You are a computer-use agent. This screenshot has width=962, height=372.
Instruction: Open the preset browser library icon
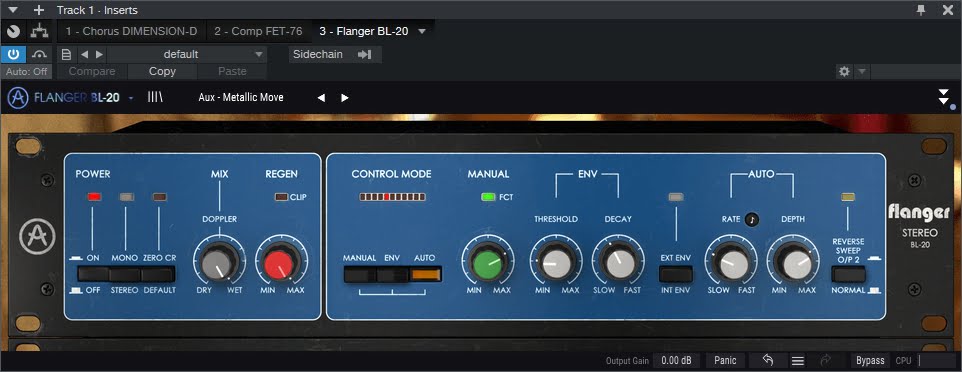coord(155,98)
